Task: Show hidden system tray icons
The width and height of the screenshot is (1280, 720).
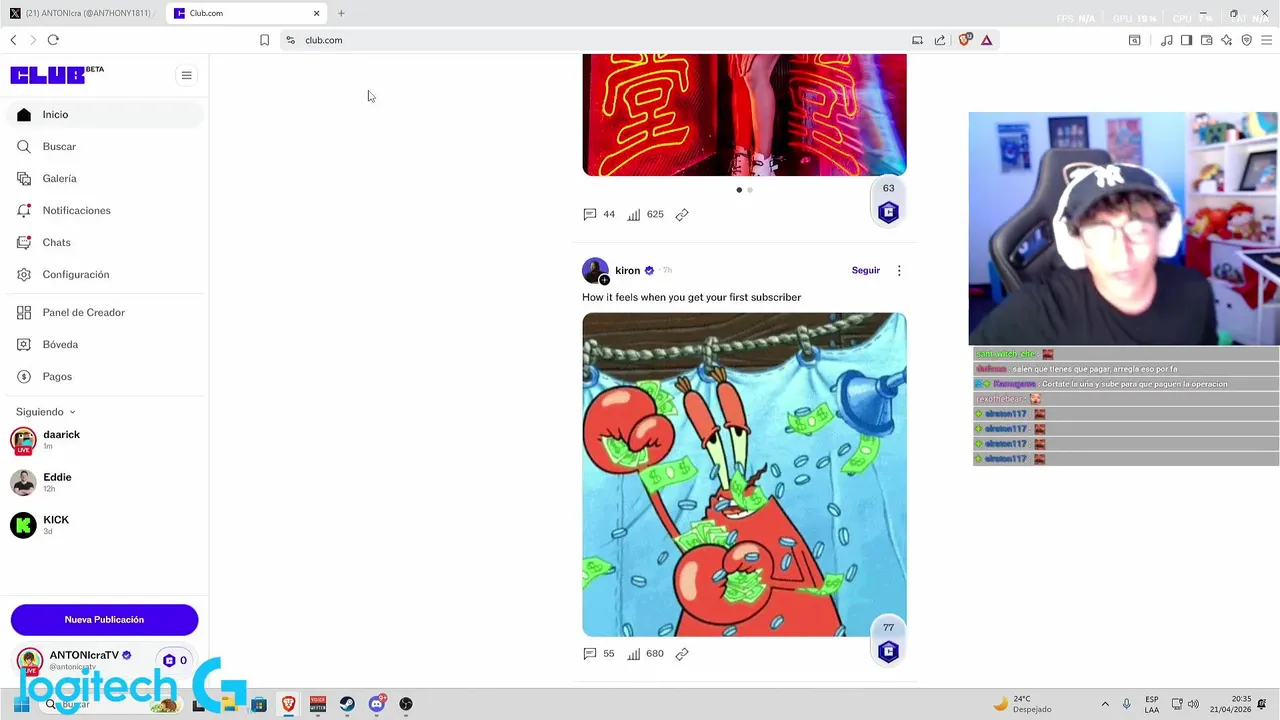Action: click(1105, 704)
